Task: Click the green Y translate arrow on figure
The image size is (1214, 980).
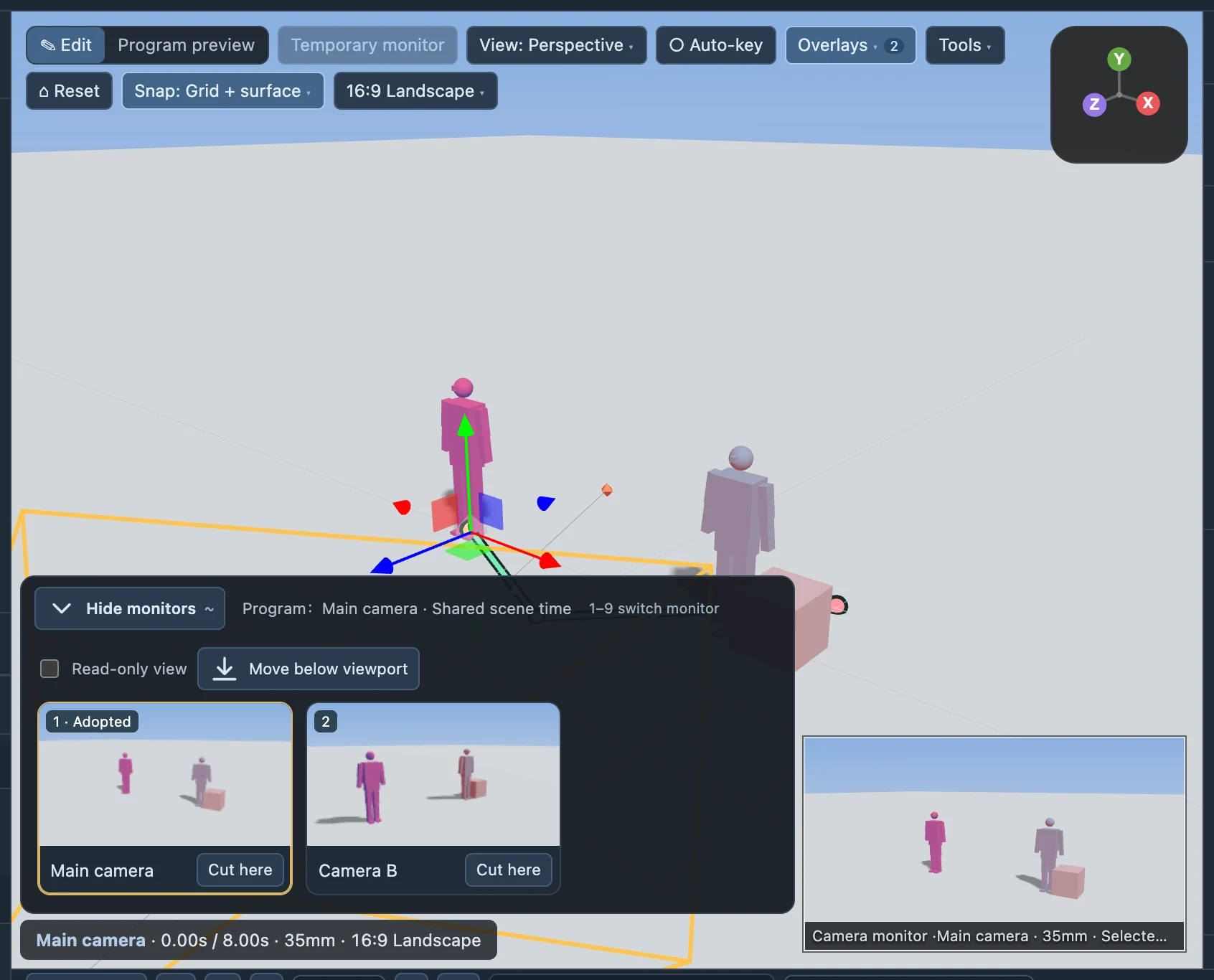Action: click(466, 426)
